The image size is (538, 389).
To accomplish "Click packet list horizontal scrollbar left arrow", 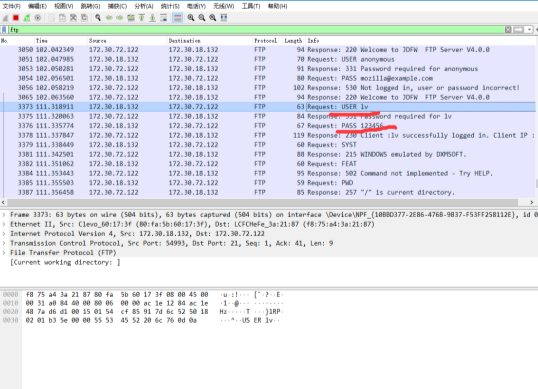I will pyautogui.click(x=3, y=202).
